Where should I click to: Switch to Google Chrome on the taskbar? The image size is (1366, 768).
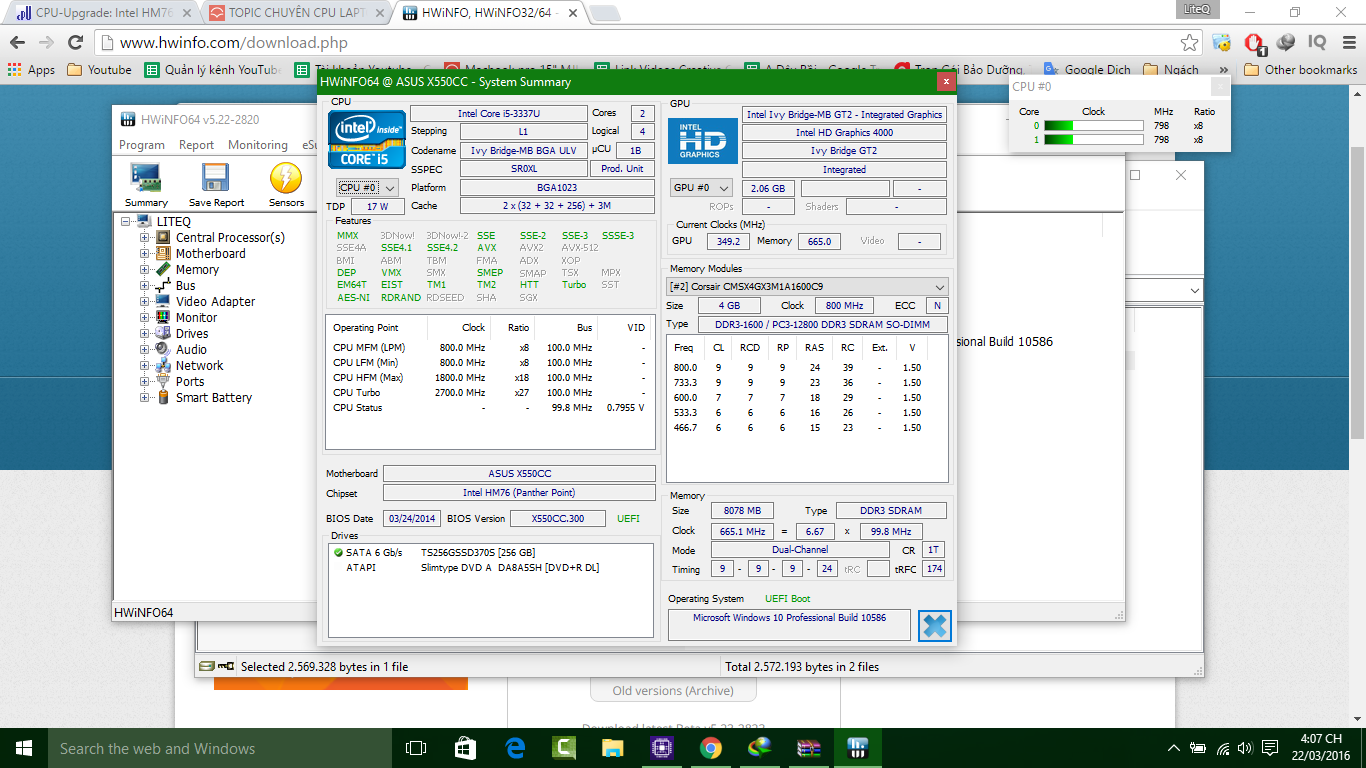[x=711, y=748]
